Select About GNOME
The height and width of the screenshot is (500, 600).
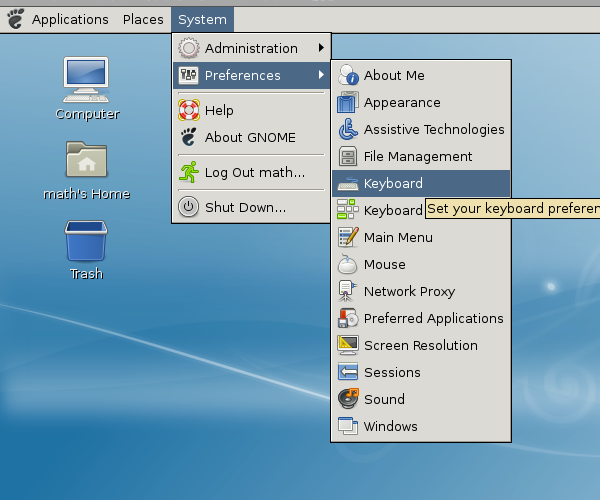click(x=250, y=137)
